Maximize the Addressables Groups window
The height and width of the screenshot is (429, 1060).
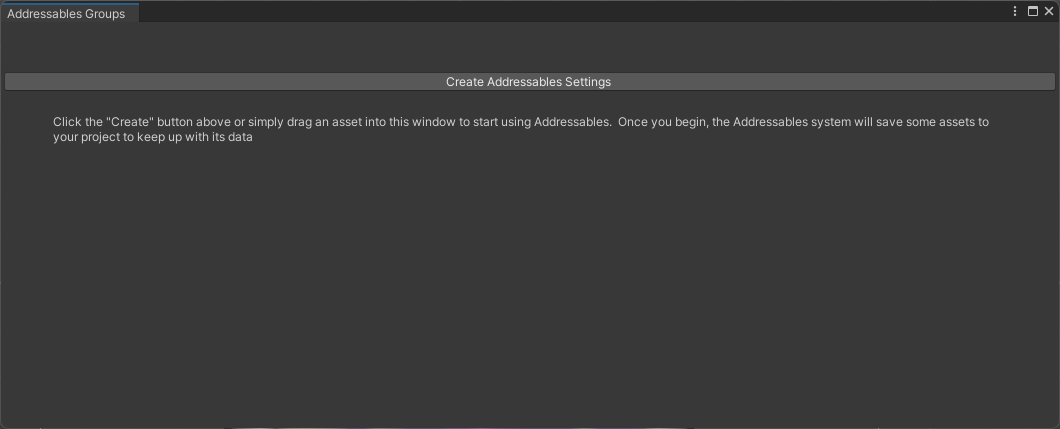tap(1033, 12)
